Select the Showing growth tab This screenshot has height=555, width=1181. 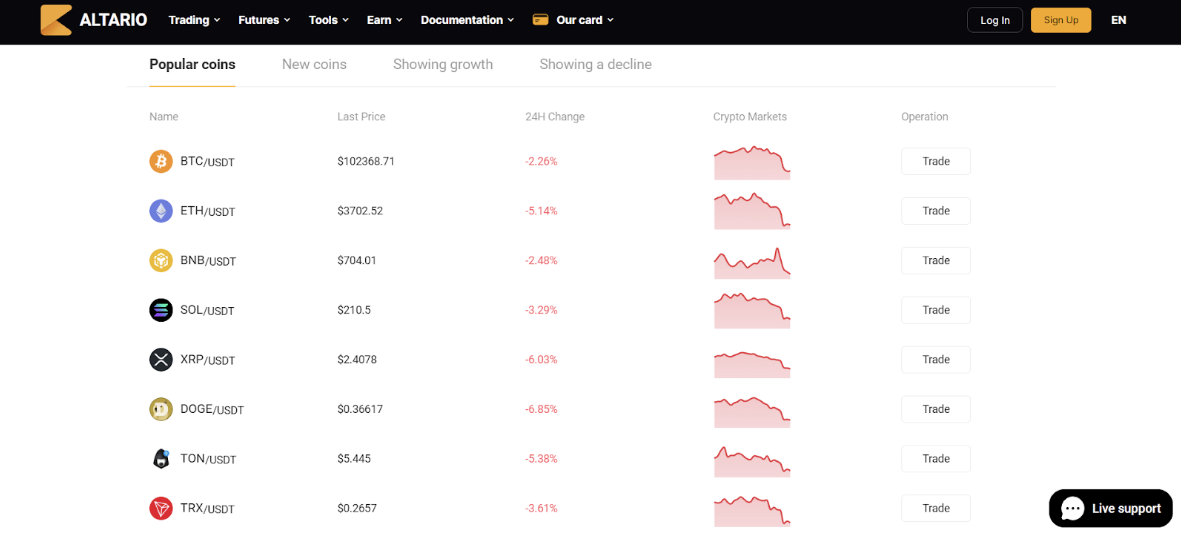pos(443,64)
